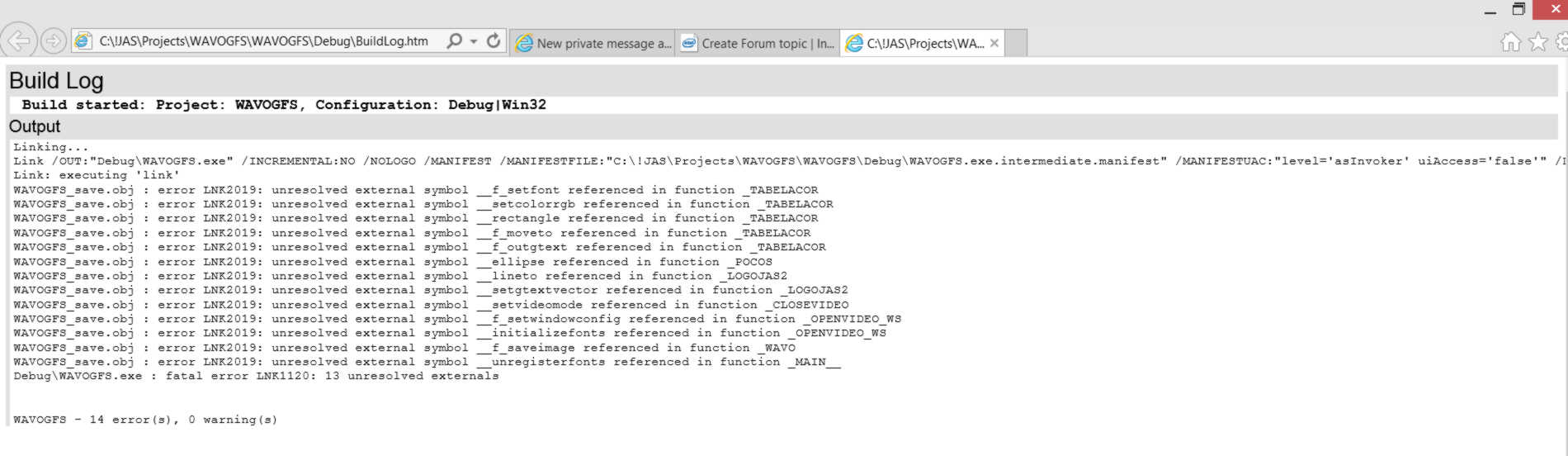Open the Tools gear menu
The image size is (1568, 456).
1561,42
